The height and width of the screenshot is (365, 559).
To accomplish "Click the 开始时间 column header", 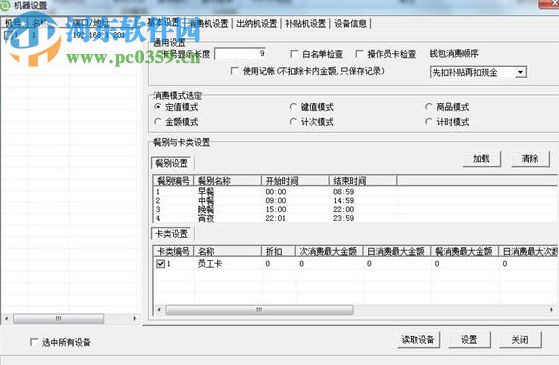I will 295,181.
